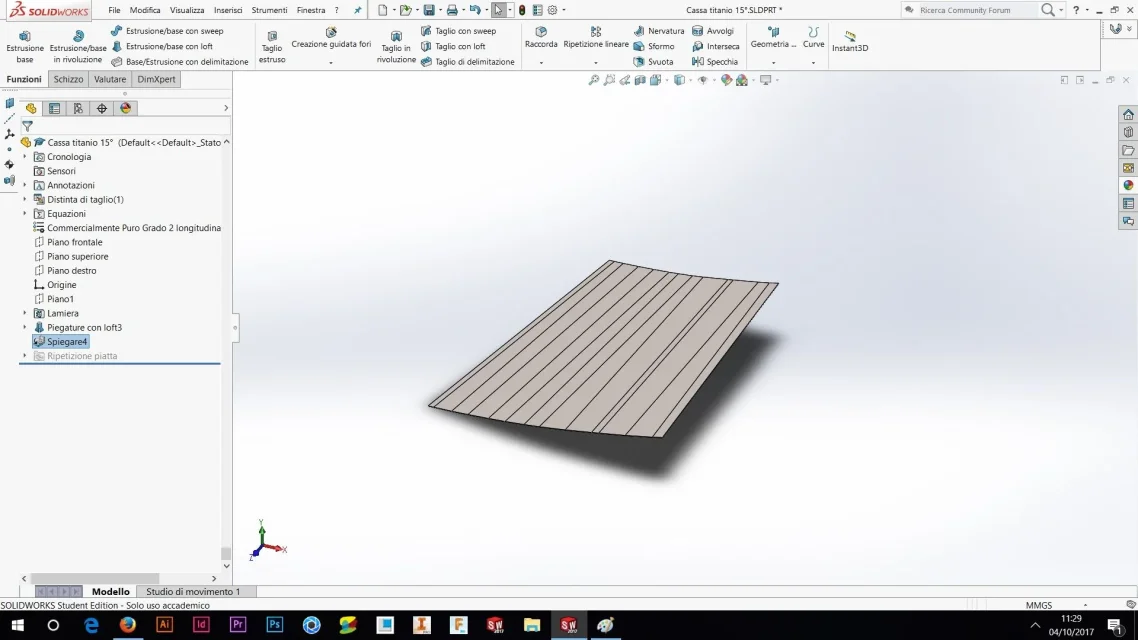This screenshot has width=1138, height=640.
Task: Choose Estrusione/base con loft
Action: (x=162, y=46)
